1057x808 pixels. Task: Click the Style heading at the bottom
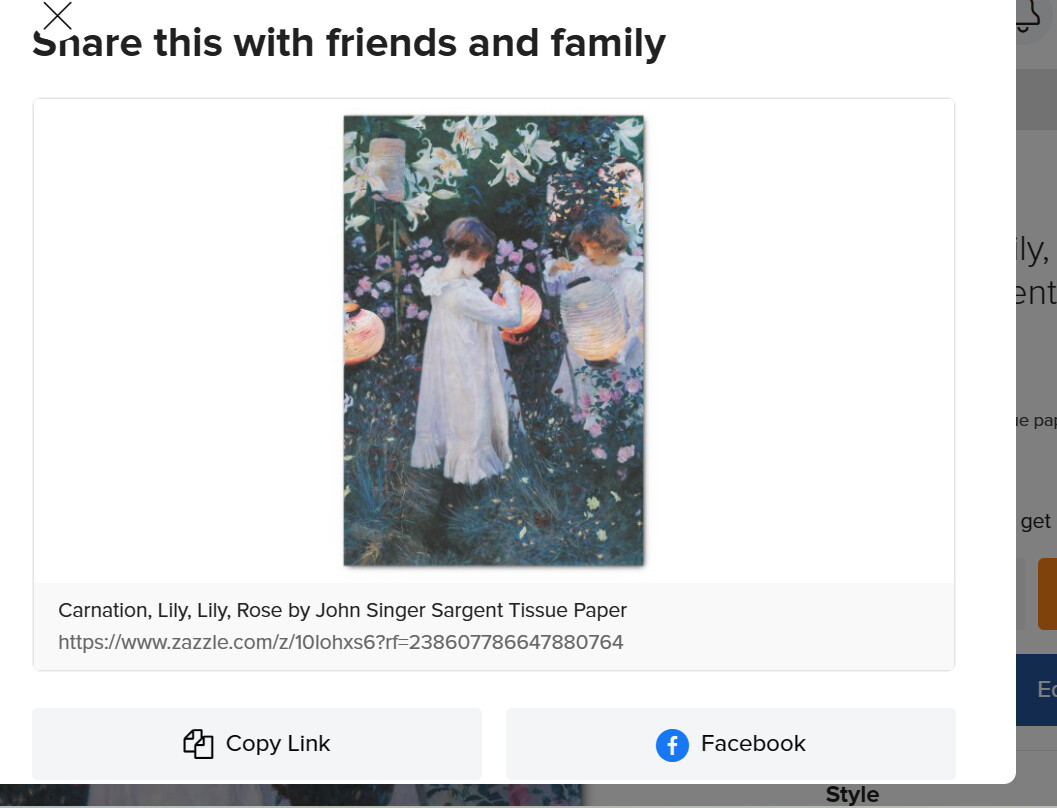(x=852, y=795)
